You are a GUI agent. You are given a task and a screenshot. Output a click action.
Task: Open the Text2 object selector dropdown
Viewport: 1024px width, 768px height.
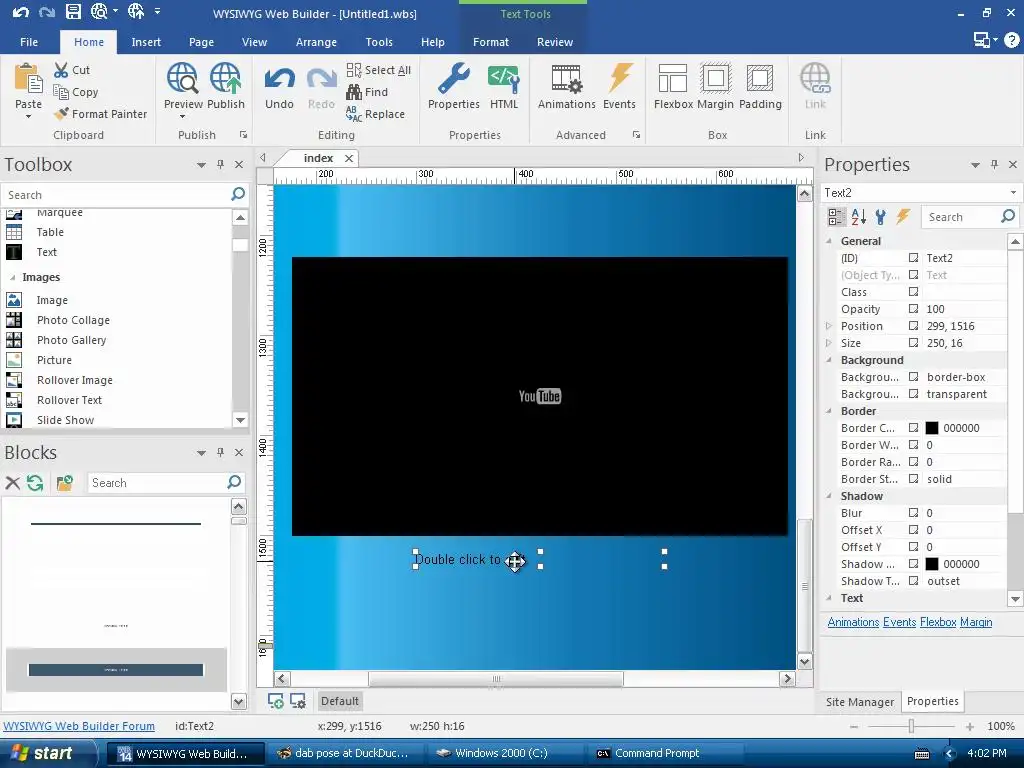(x=1013, y=193)
